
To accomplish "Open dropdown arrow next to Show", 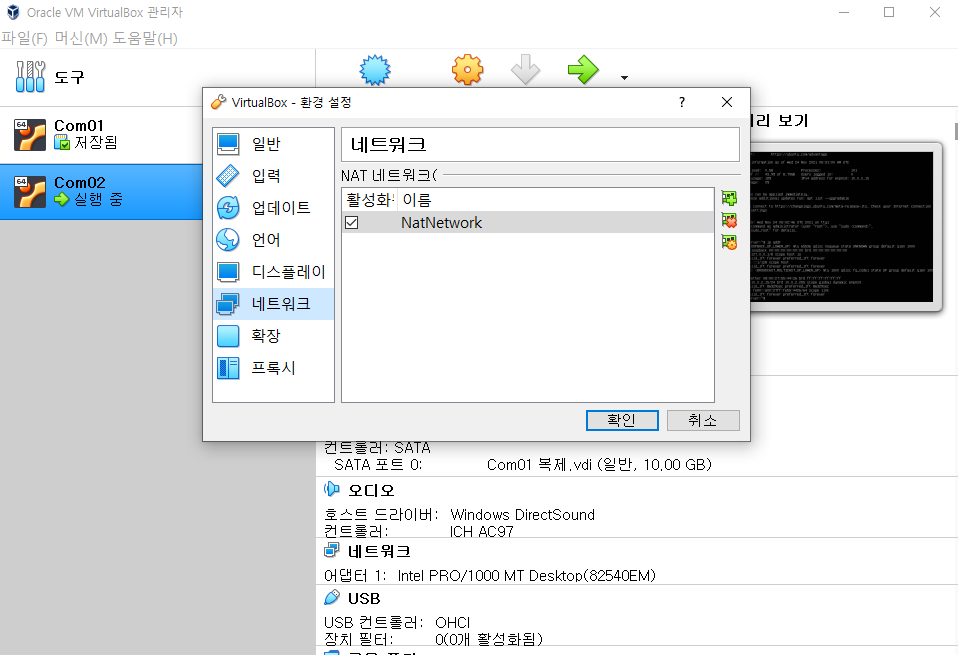I will tap(624, 78).
